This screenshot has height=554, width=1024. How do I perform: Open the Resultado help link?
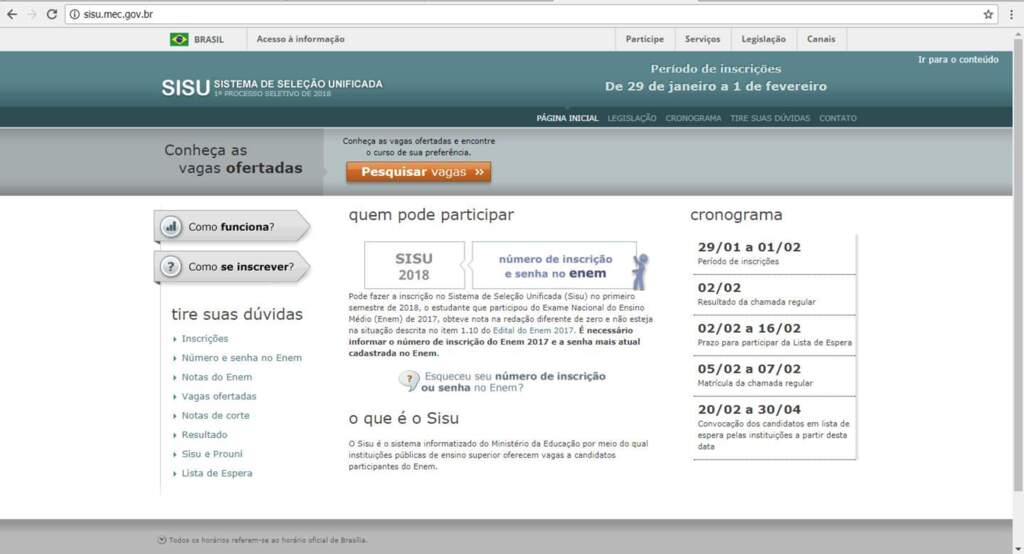click(204, 434)
